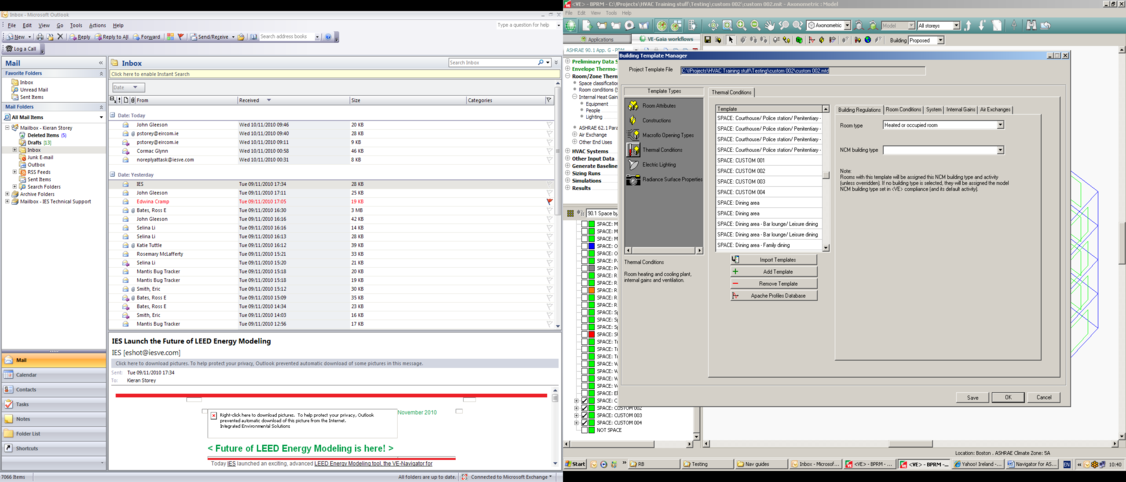Click the Delete icon in Outlook toolbar

(x=60, y=37)
